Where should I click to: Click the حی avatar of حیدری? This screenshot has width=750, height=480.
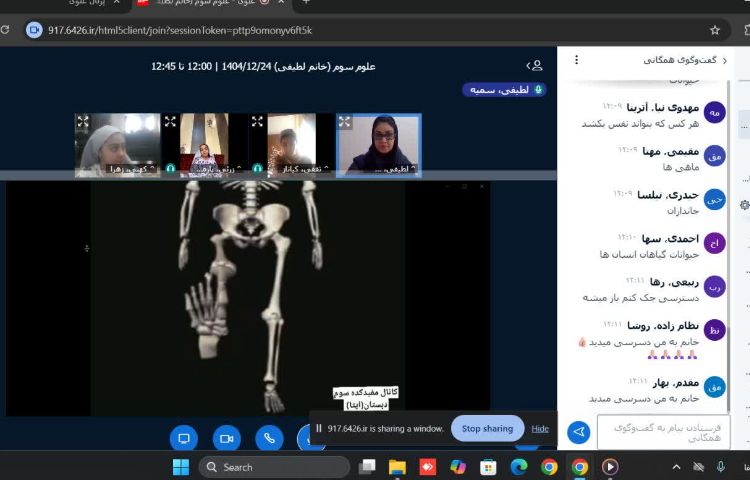coord(714,200)
